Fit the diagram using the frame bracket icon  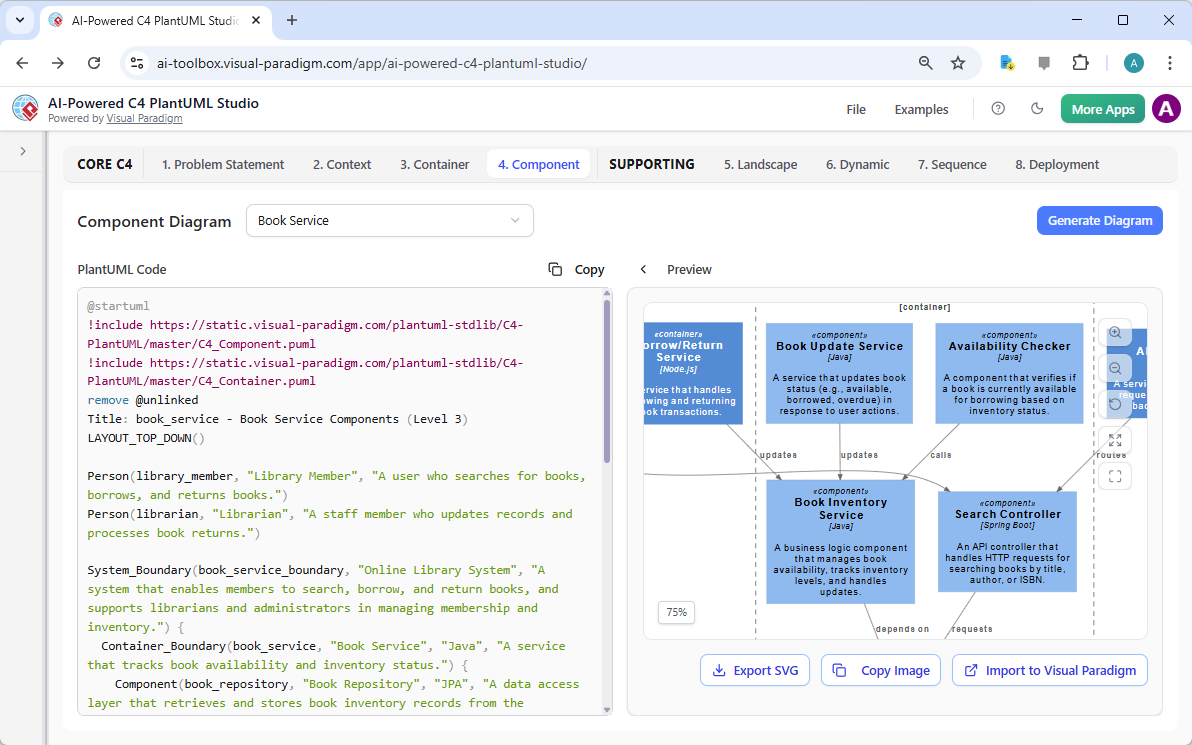click(1116, 476)
